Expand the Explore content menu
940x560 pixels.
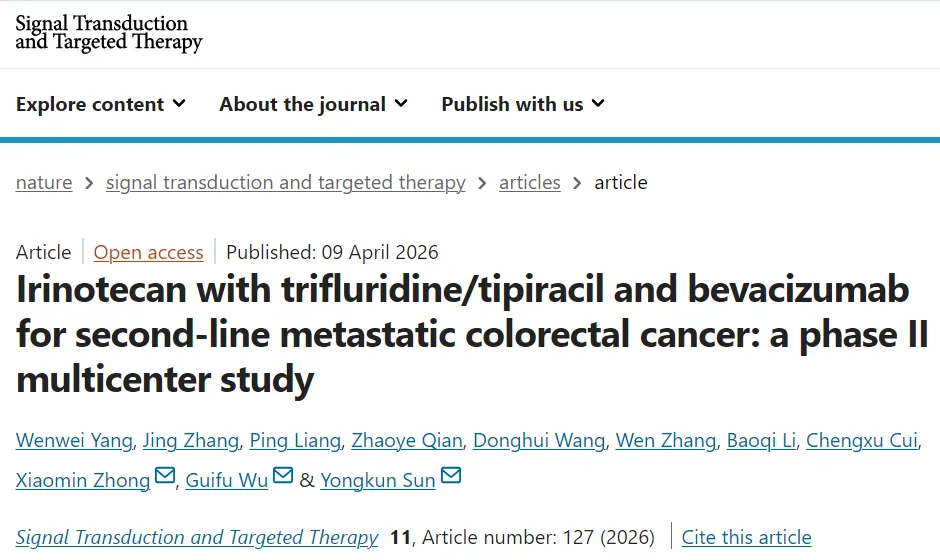(x=101, y=104)
